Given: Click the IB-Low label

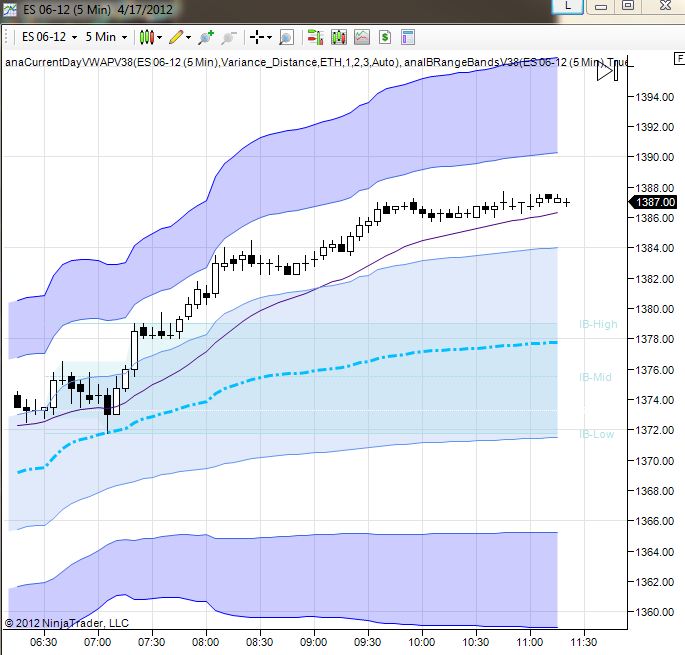Looking at the screenshot, I should (x=596, y=434).
